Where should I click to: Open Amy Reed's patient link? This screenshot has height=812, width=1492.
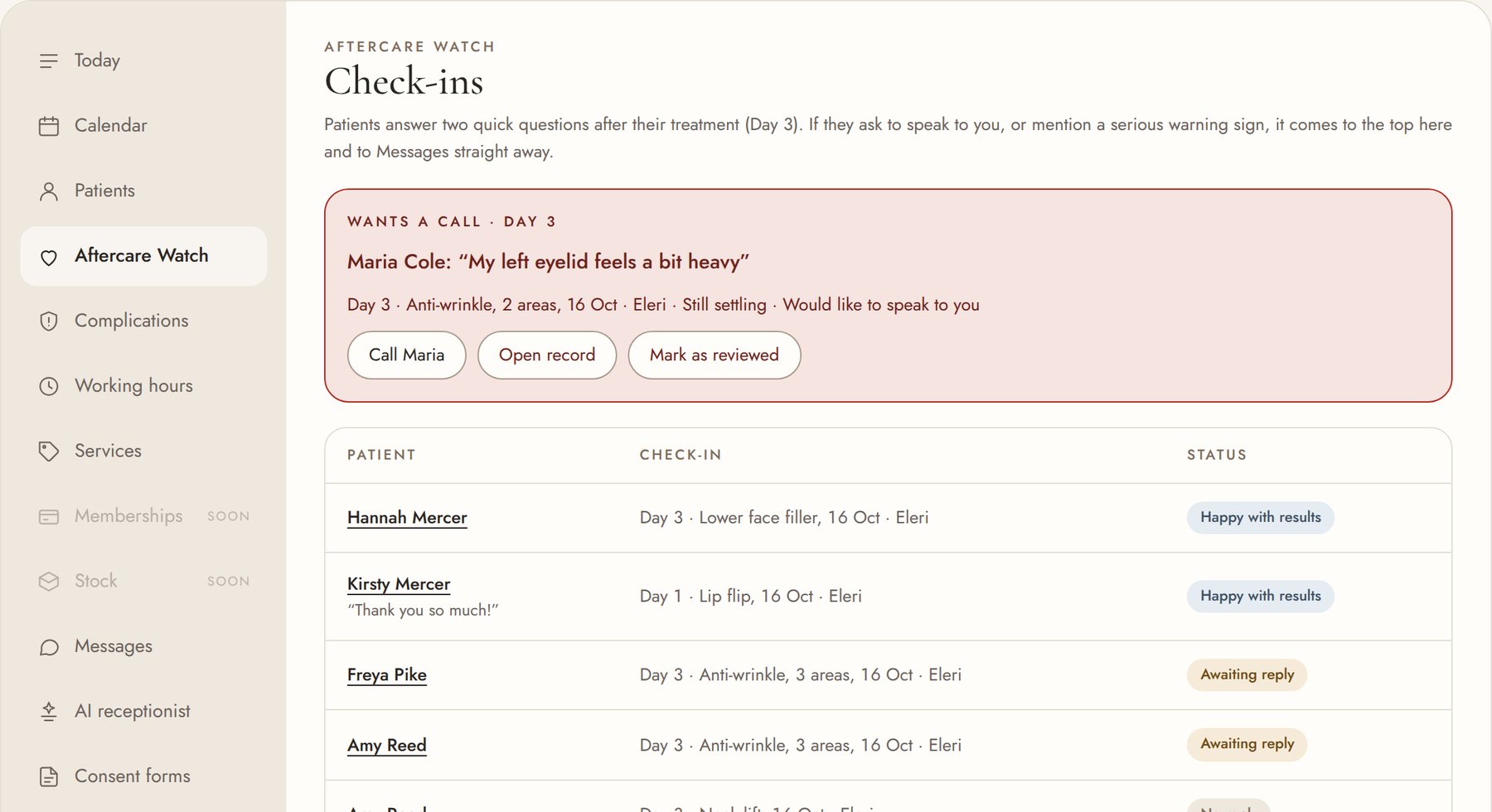tap(387, 746)
